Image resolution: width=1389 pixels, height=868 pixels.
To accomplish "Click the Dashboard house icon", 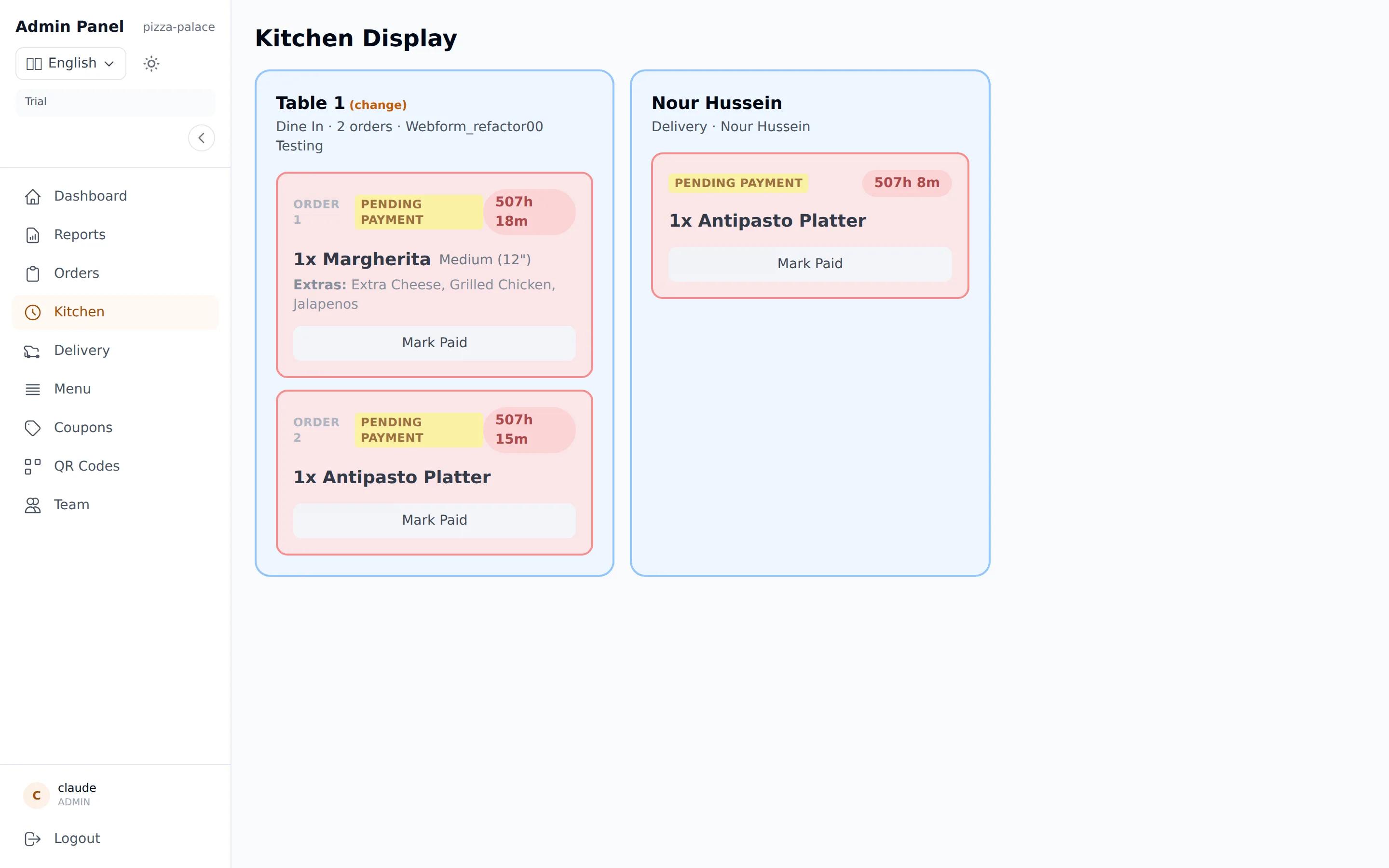I will (x=33, y=197).
